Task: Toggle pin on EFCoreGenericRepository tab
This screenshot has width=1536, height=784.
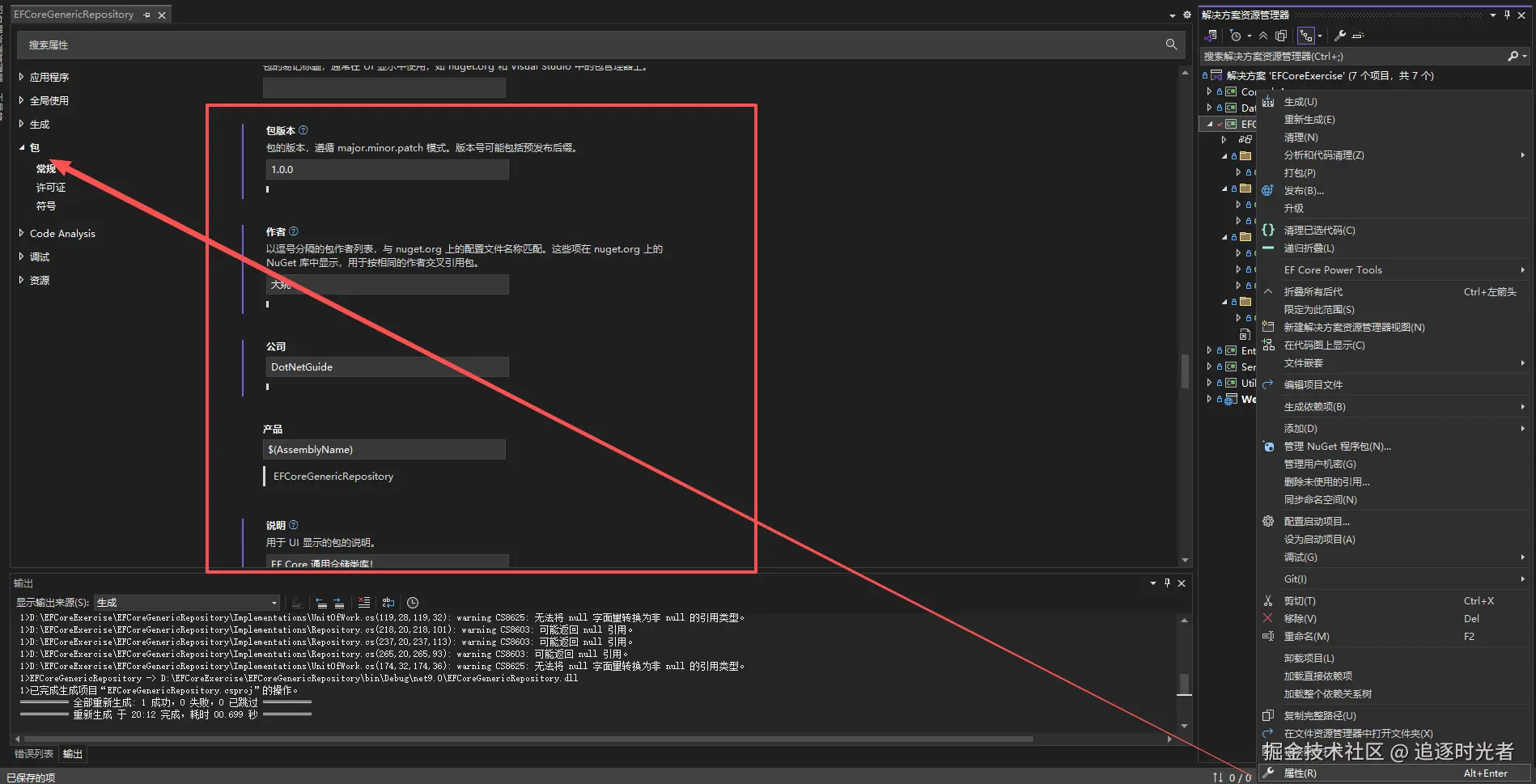Action: [x=146, y=15]
